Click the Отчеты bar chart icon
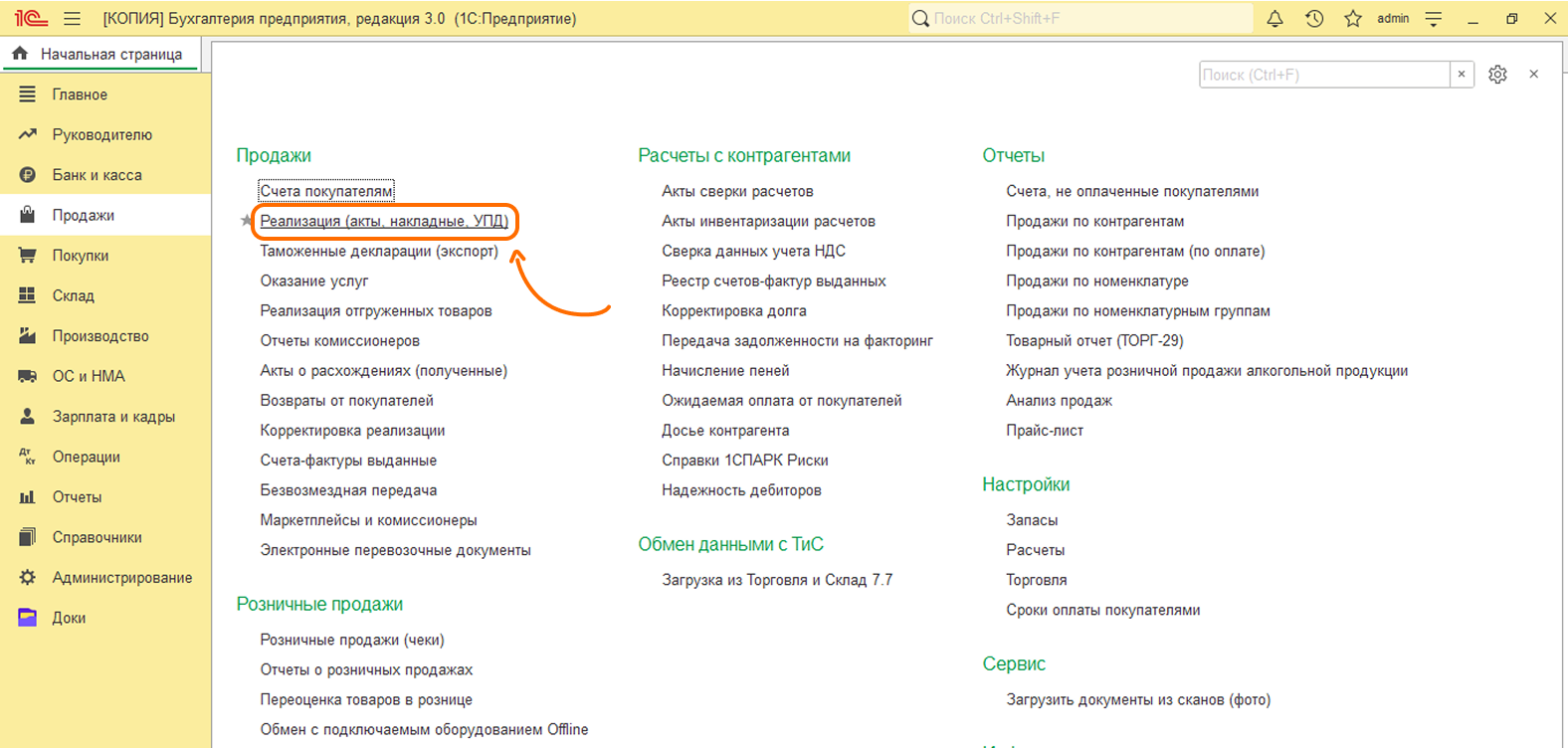1568x748 pixels. (28, 497)
